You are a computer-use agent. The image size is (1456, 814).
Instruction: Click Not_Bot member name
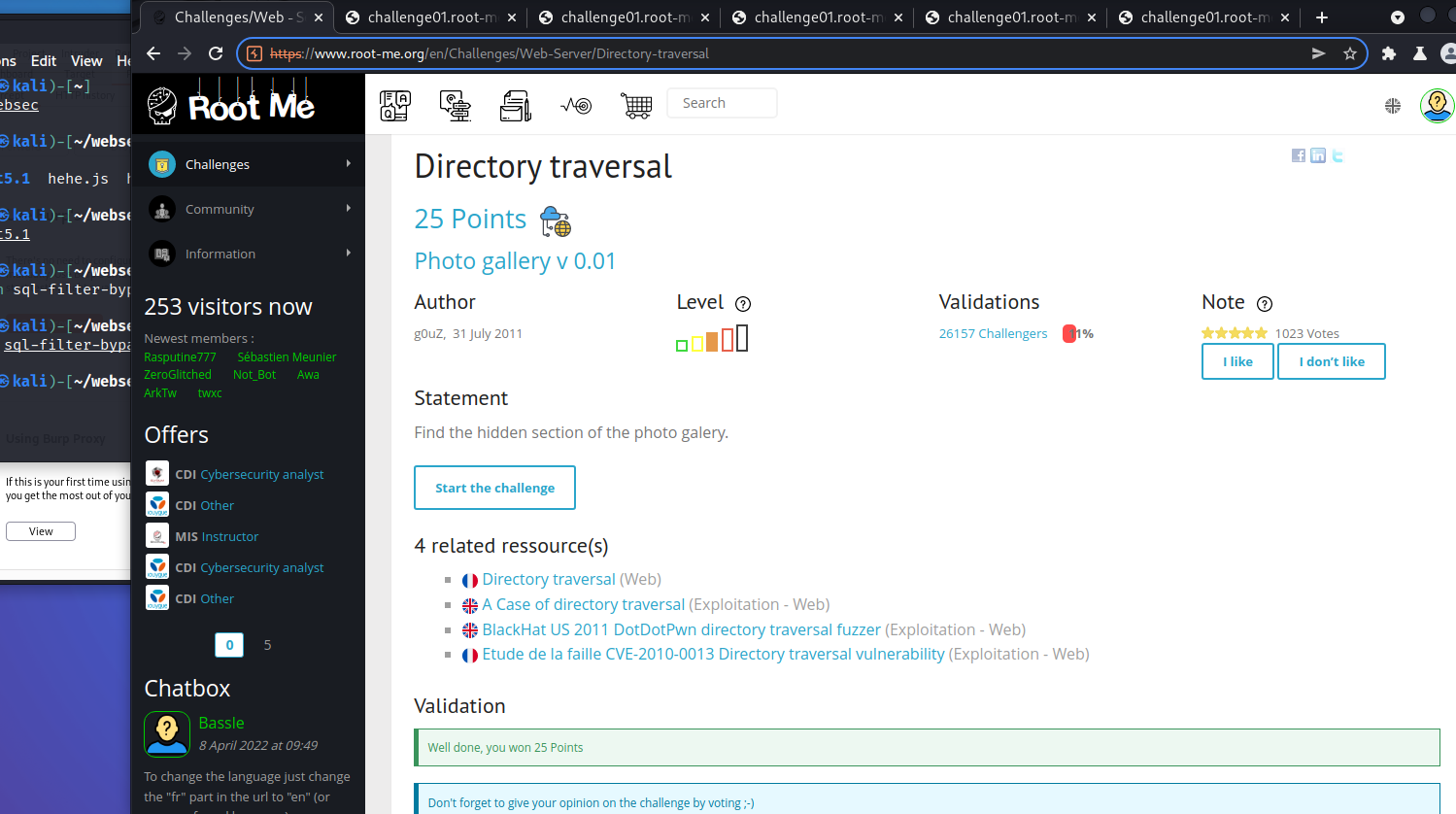click(x=254, y=375)
